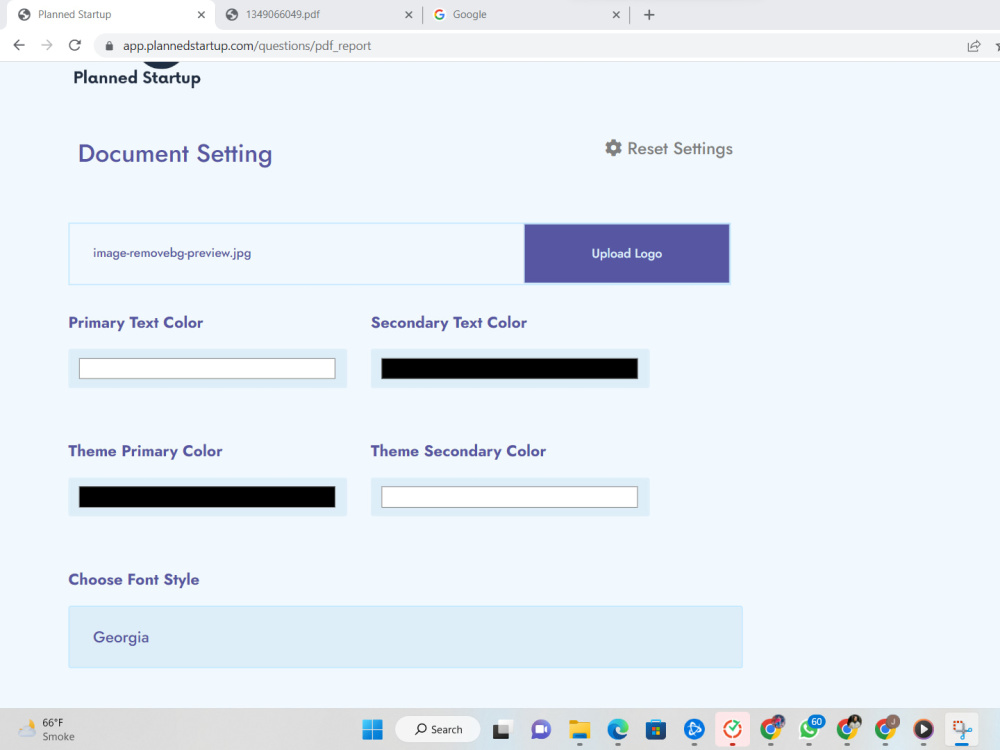The image size is (1000, 750).
Task: Go back in the browser
Action: [x=19, y=45]
